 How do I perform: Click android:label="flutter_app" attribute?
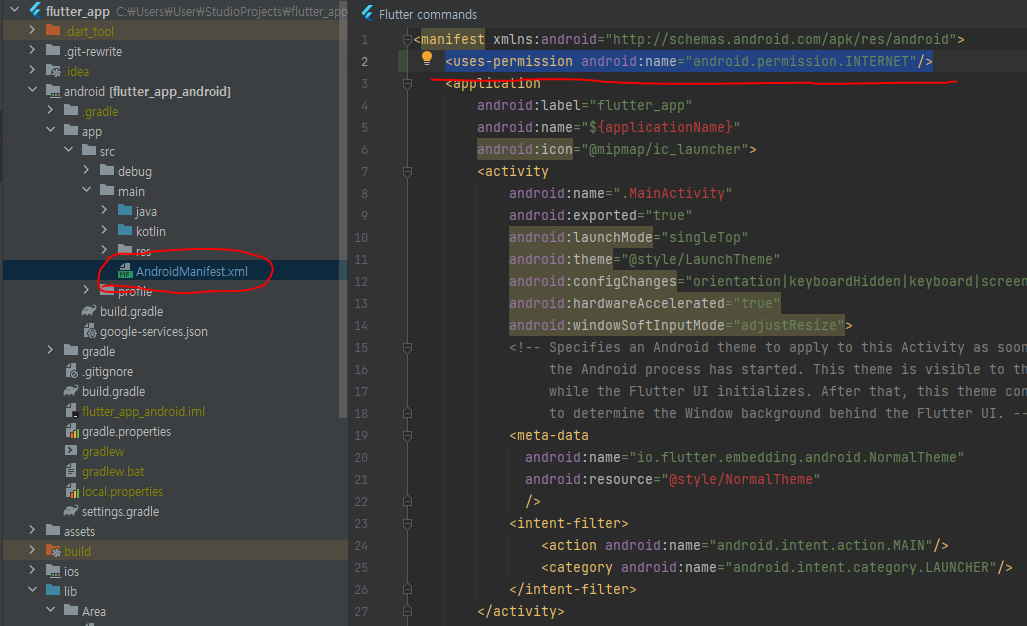click(x=584, y=105)
